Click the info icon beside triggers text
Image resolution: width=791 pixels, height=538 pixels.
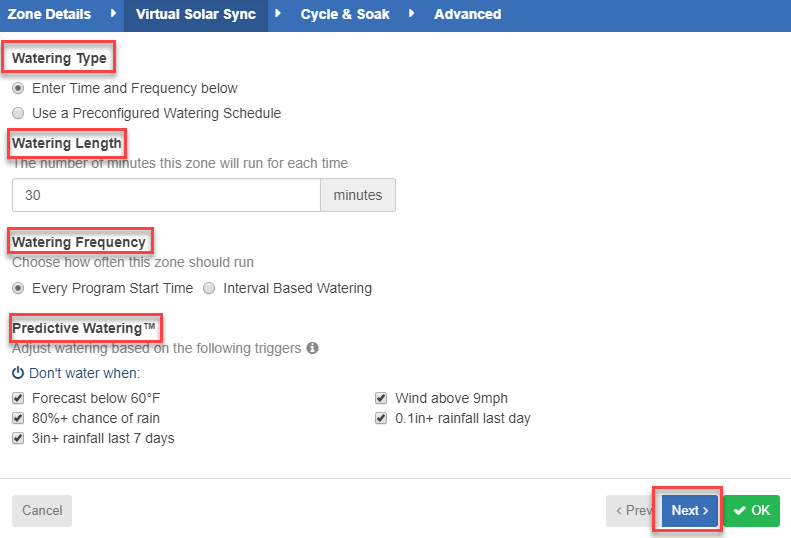313,348
